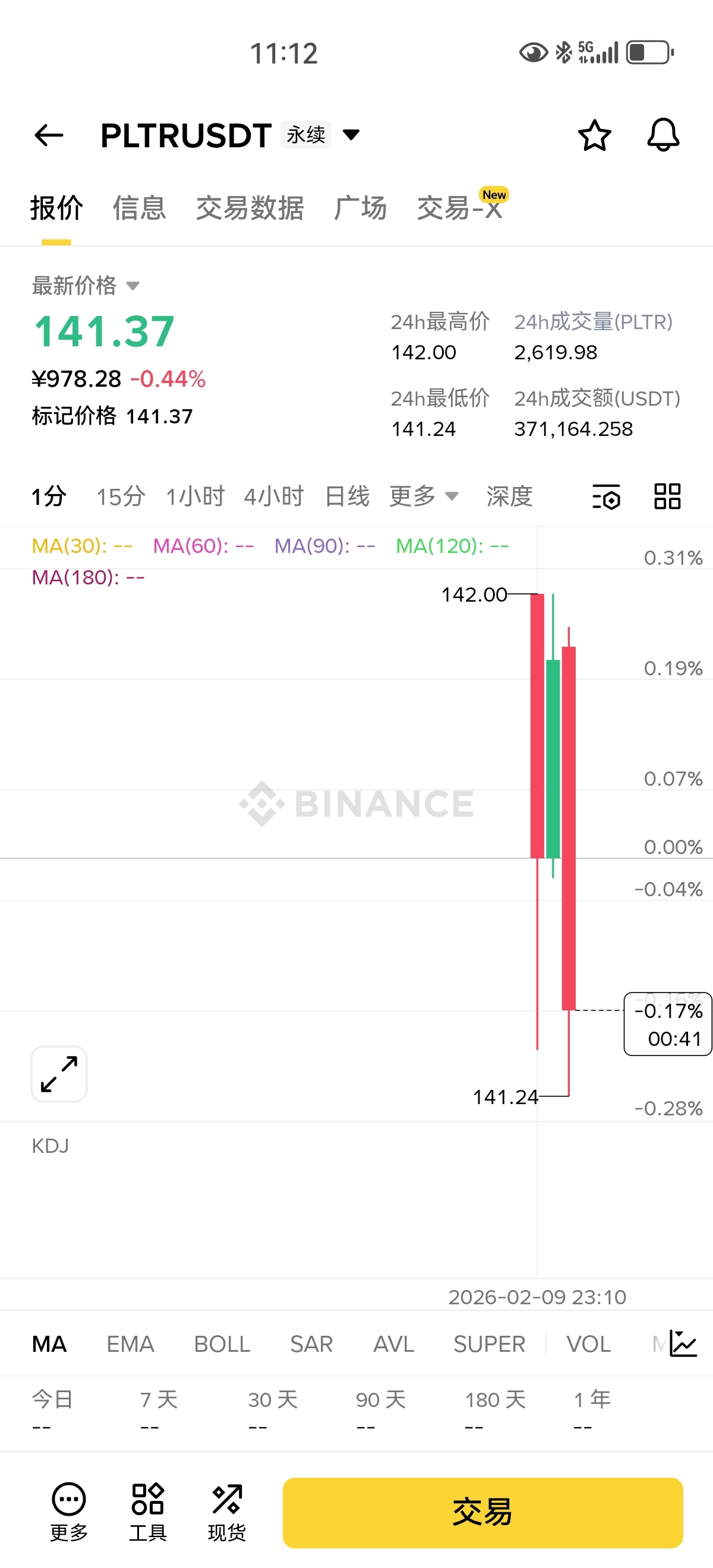This screenshot has height=1568, width=713.
Task: Open chart settings icon next to depth
Action: pyautogui.click(x=607, y=497)
